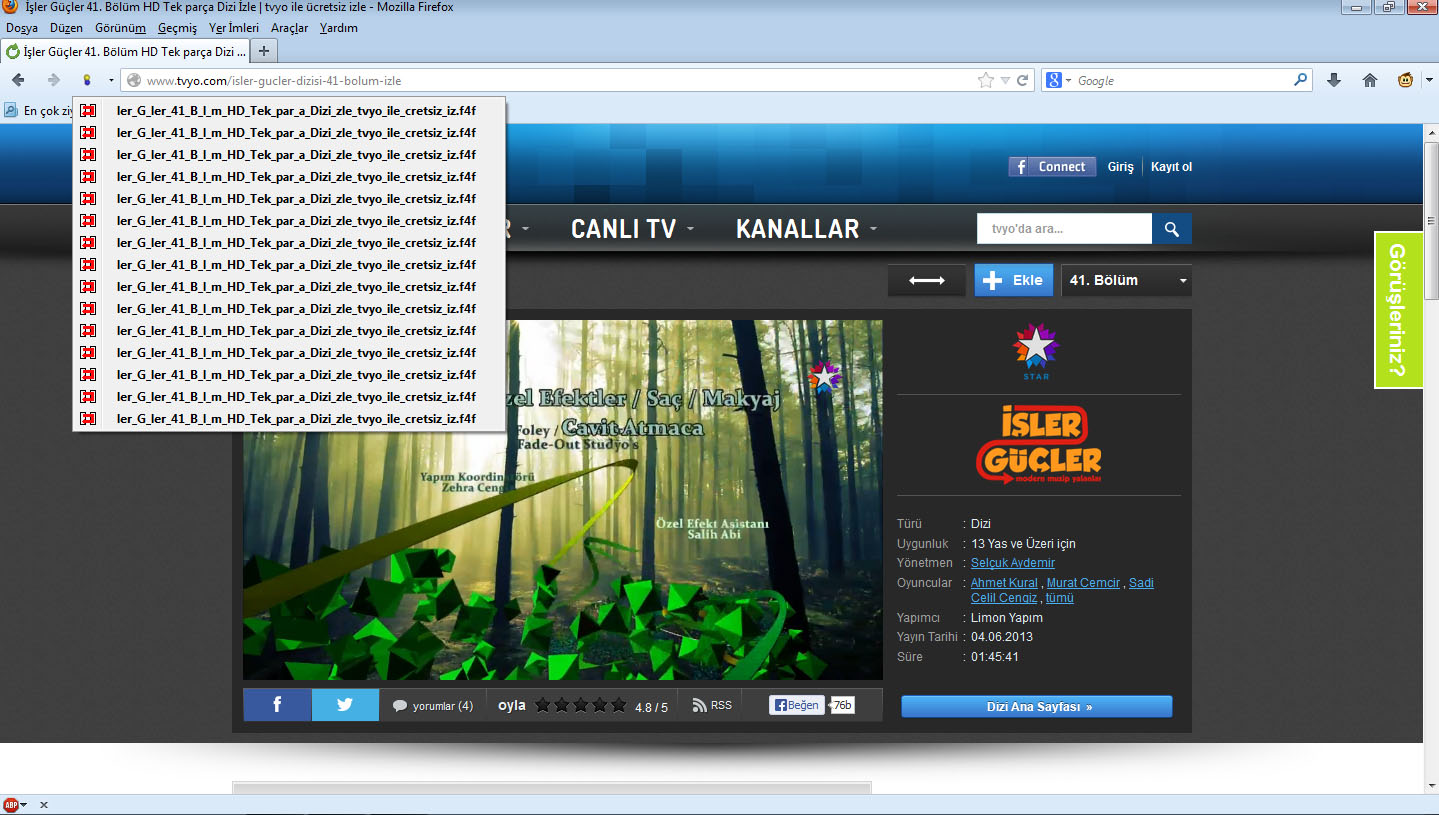The image size is (1439, 815).
Task: Click the Greasemonkey monkey icon
Action: click(x=1406, y=80)
